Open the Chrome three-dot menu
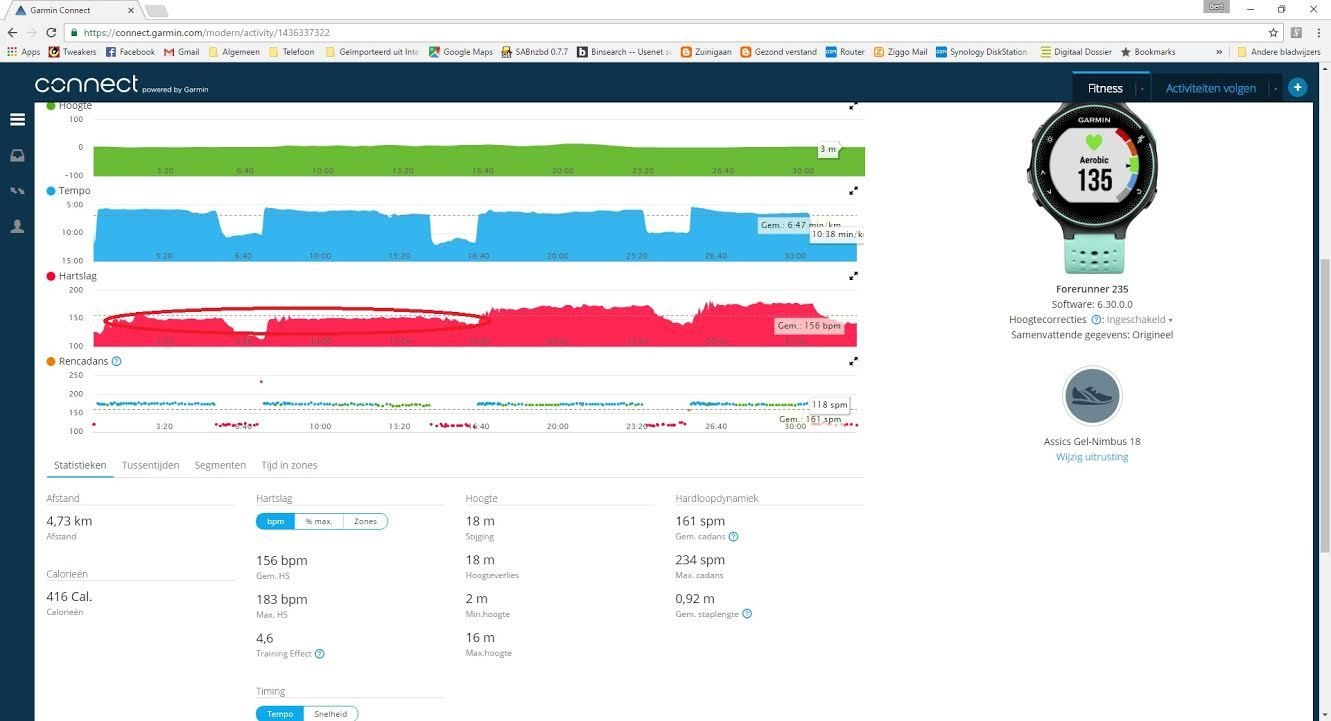 click(1318, 32)
